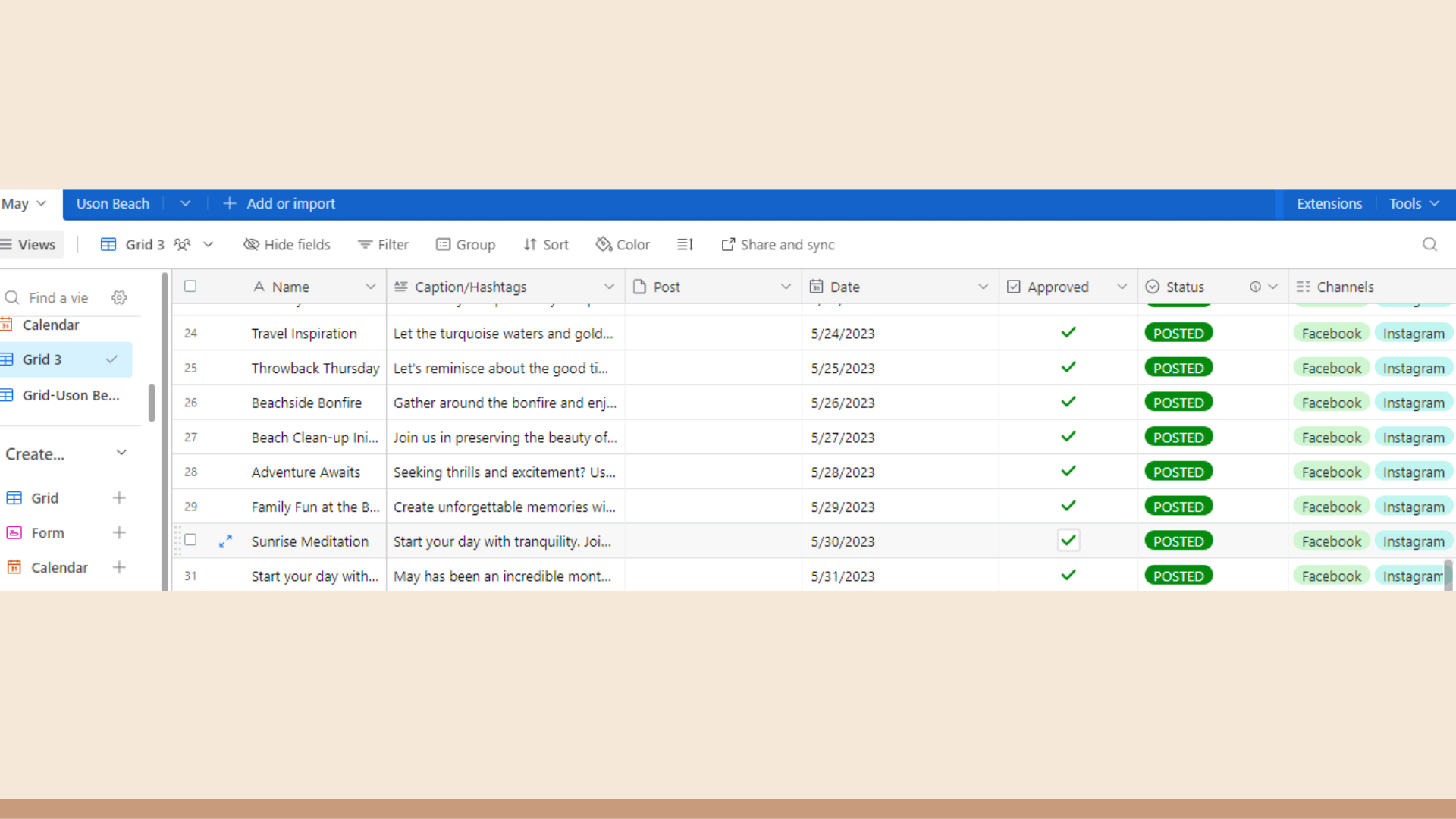
Task: Type in Find a view field
Action: (x=61, y=298)
